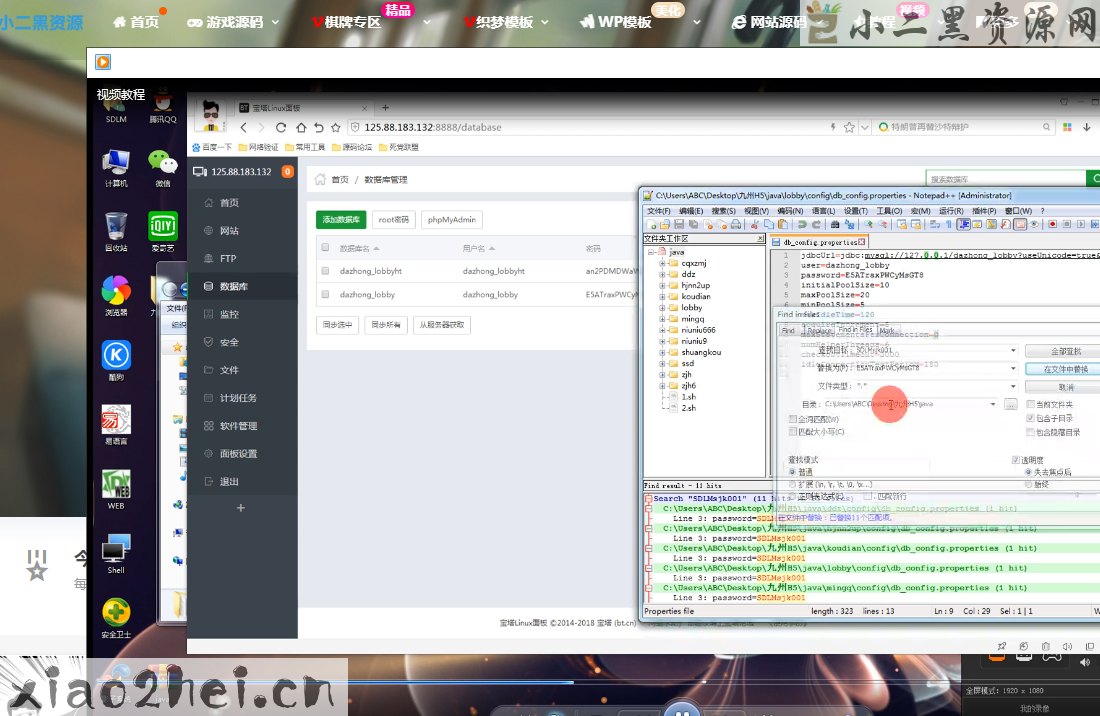Open 计划任务 in BT panel sidebar

coord(242,398)
